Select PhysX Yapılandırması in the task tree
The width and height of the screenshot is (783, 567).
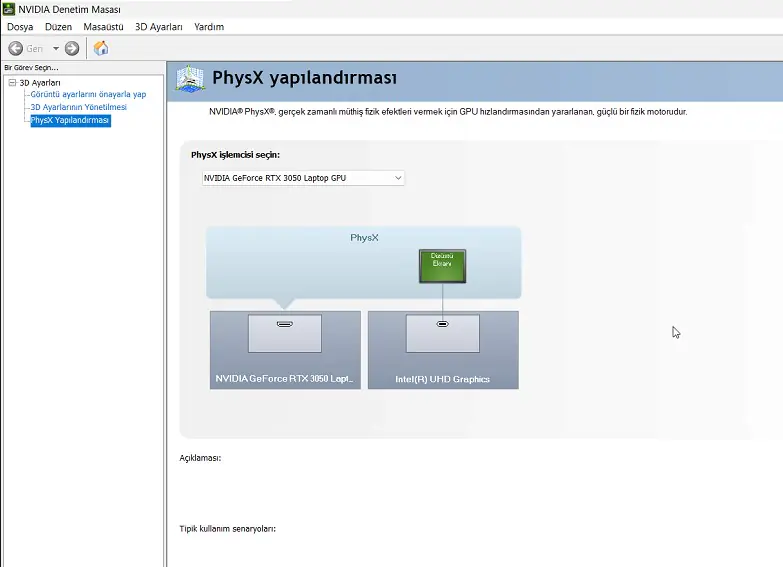[70, 120]
